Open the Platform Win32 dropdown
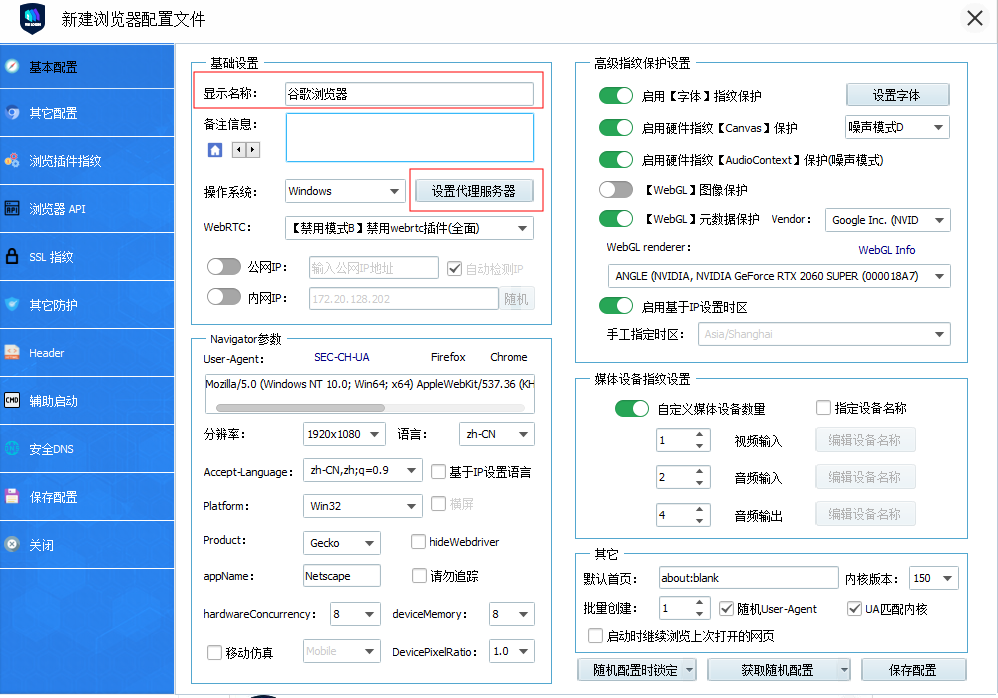 [x=363, y=506]
